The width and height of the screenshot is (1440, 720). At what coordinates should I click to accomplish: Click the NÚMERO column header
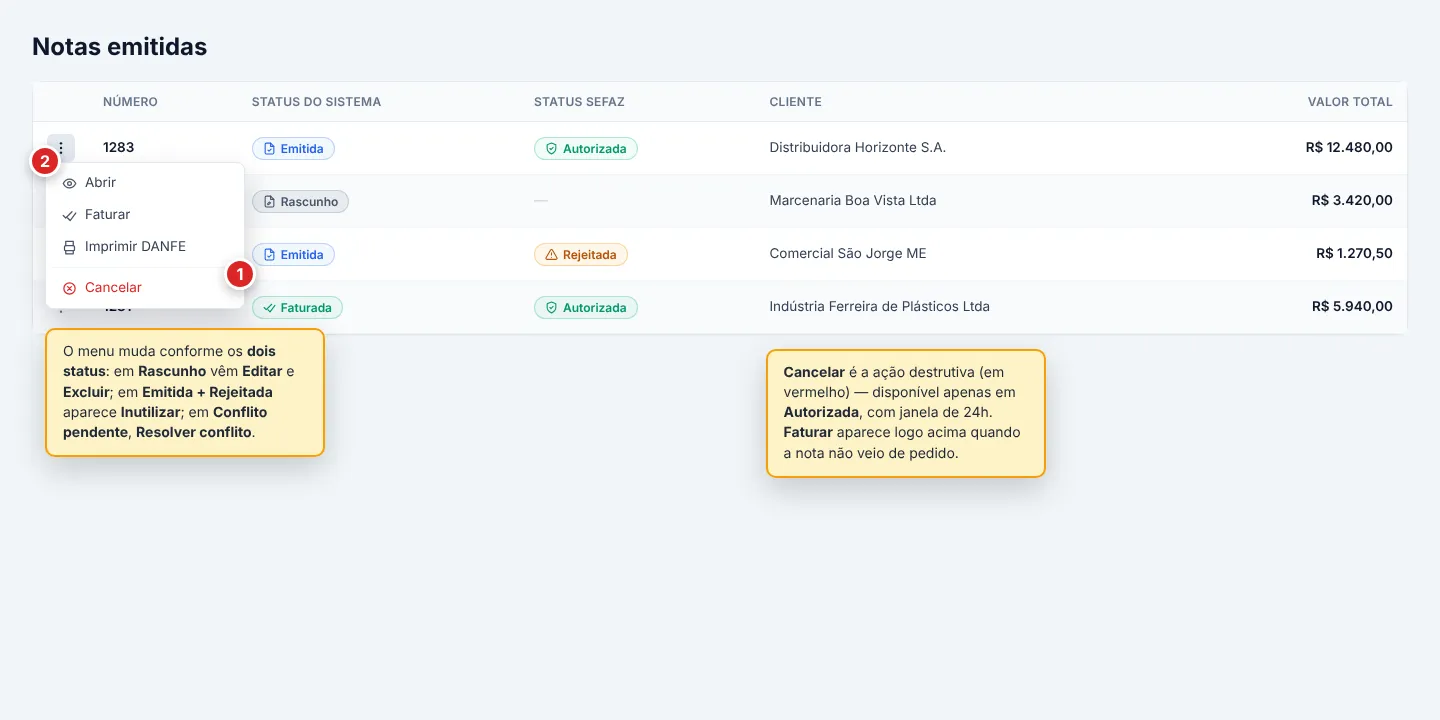pos(130,102)
